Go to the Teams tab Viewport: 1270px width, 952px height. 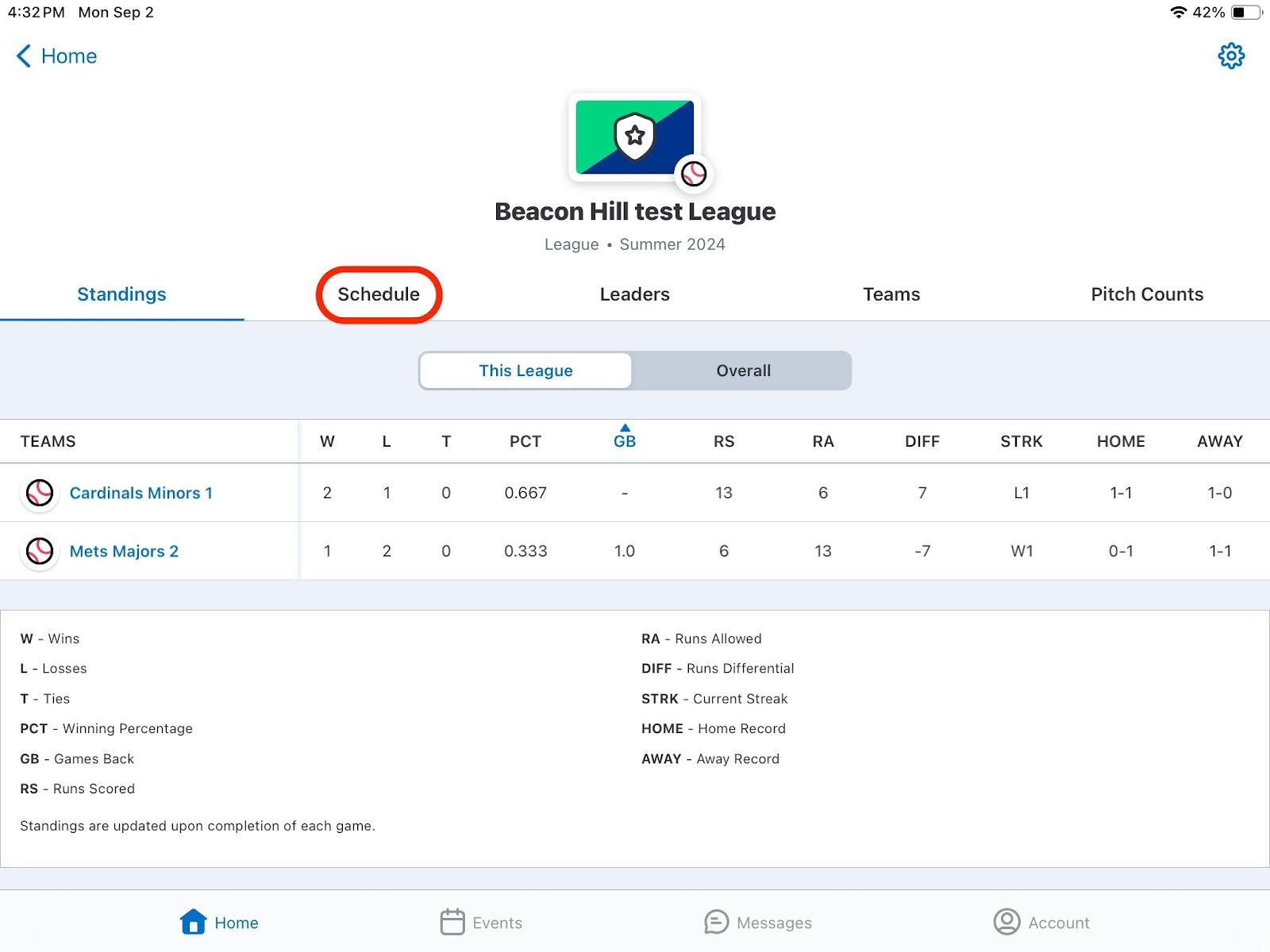891,294
